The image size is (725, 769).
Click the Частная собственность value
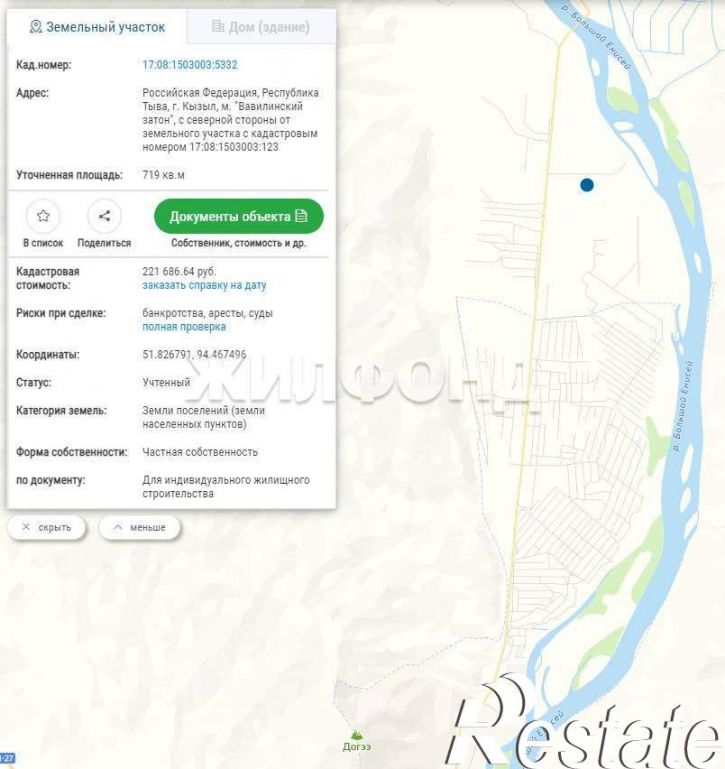[200, 452]
